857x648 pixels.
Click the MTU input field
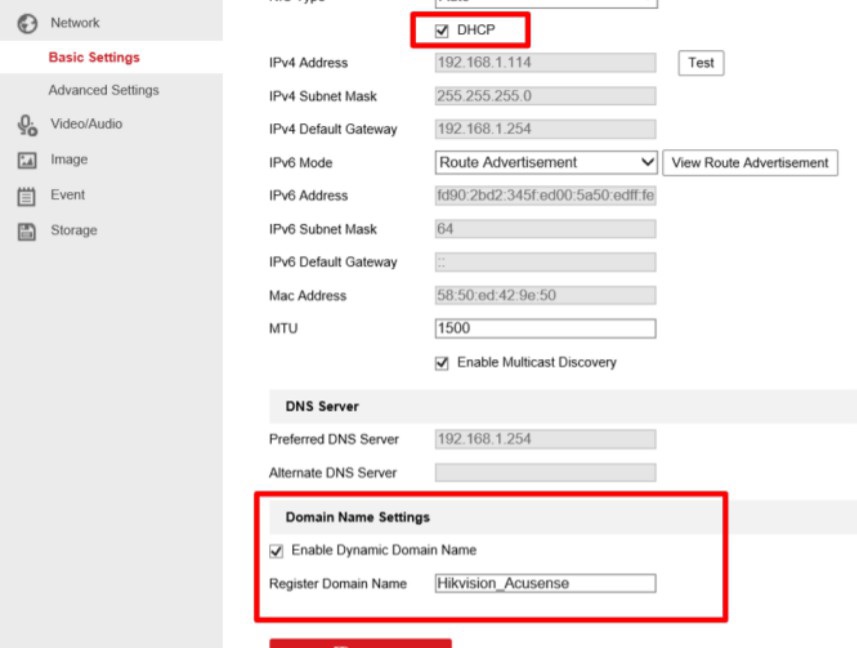[545, 329]
